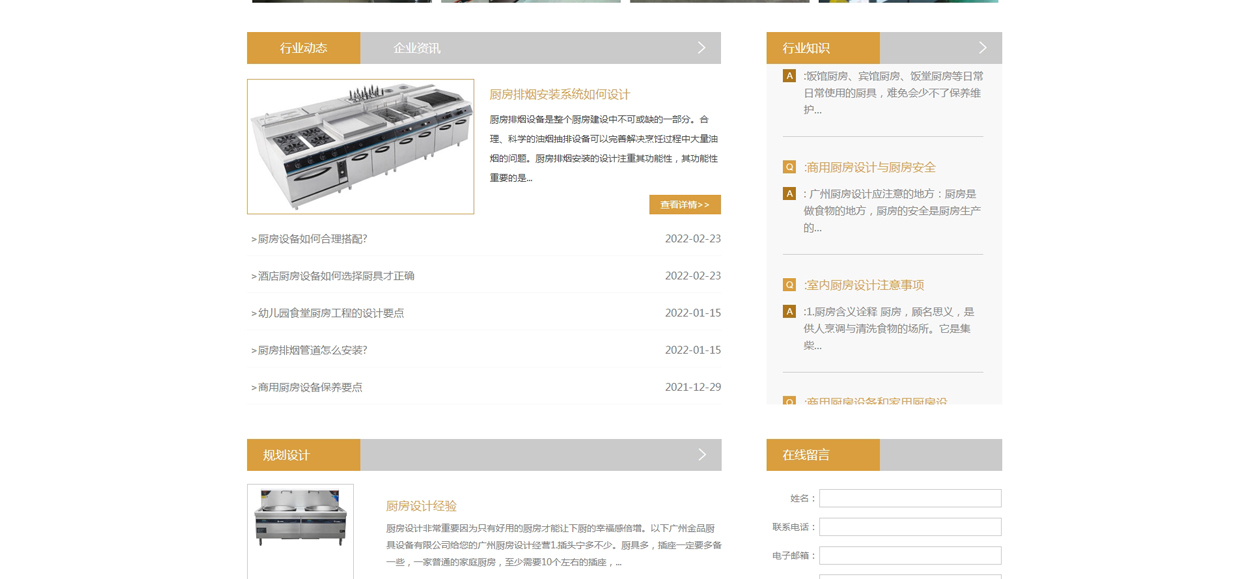Switch to the 行业动态 tab
Screen dimensions: 1250x579
(303, 48)
